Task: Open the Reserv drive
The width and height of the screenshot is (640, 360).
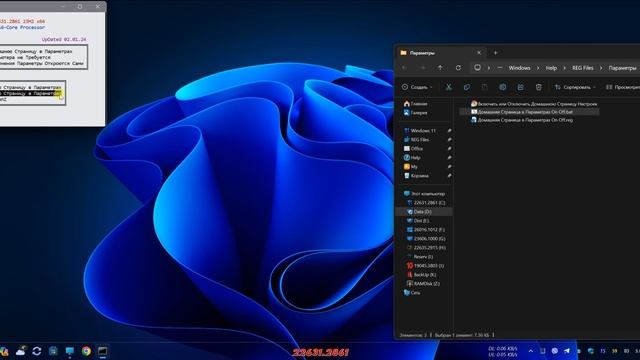Action: [420, 257]
